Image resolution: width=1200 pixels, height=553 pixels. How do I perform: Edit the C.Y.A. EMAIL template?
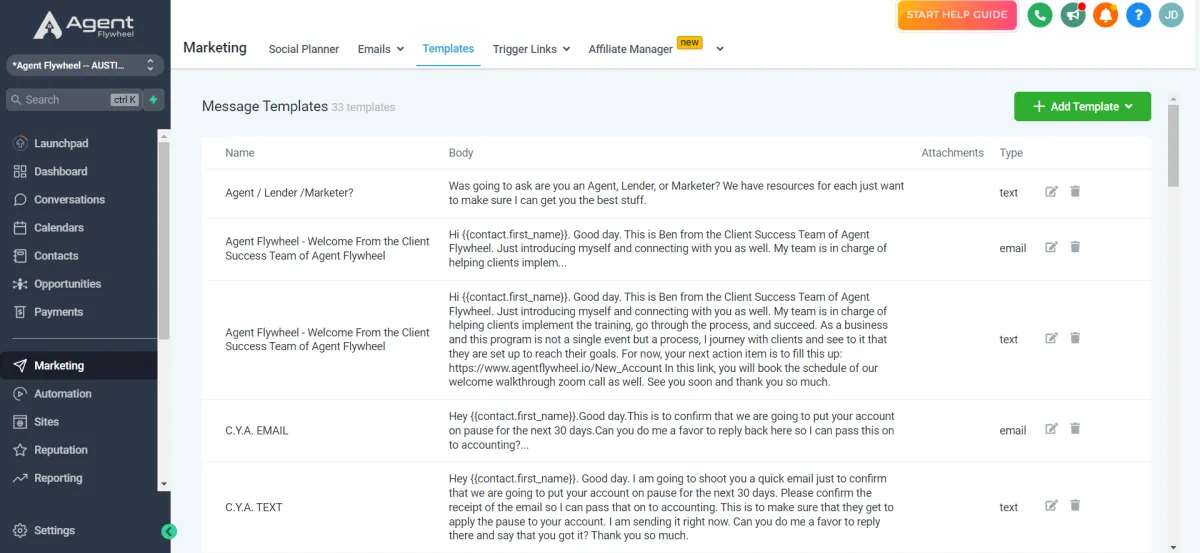1051,429
